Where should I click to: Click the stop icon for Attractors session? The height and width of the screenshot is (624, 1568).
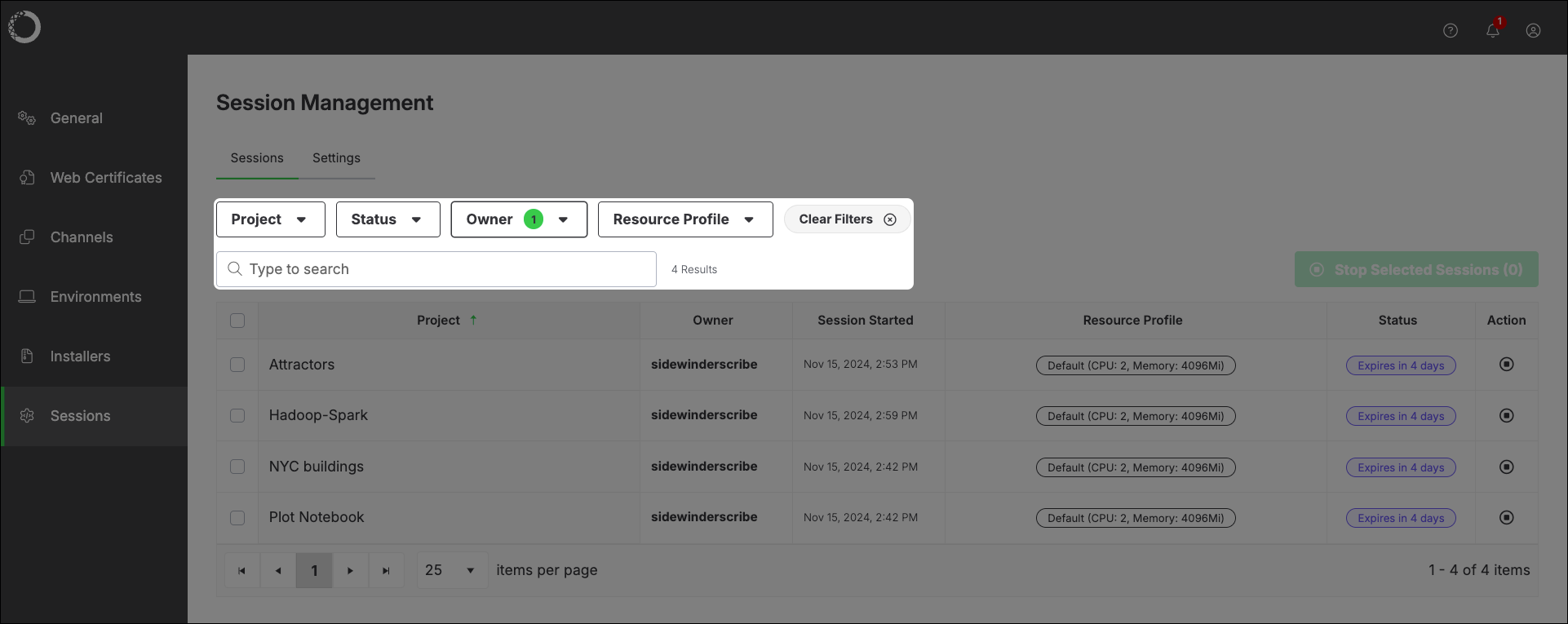coord(1506,365)
